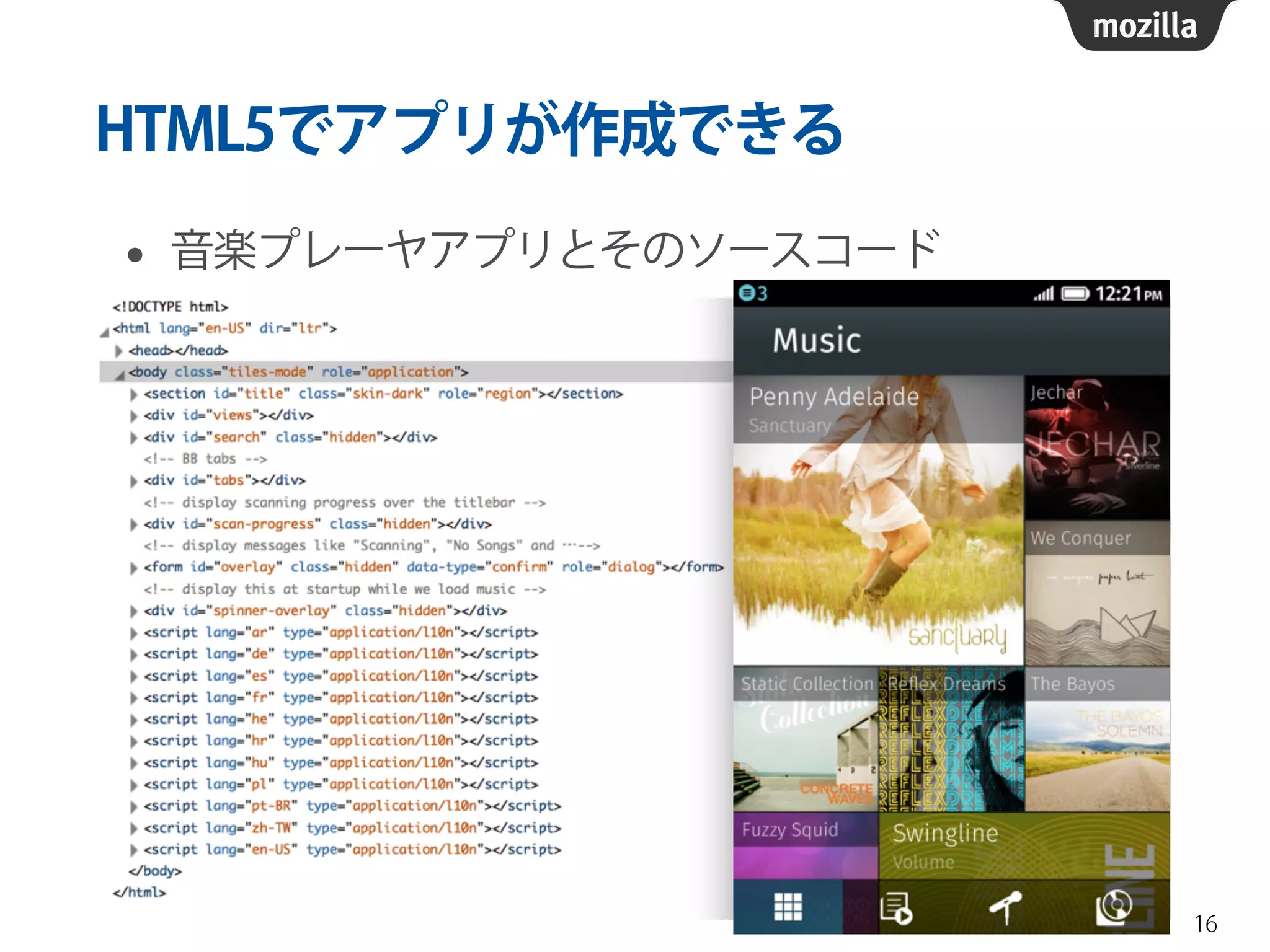The width and height of the screenshot is (1270, 952).
Task: Click slide page number 16
Action: [x=1206, y=923]
